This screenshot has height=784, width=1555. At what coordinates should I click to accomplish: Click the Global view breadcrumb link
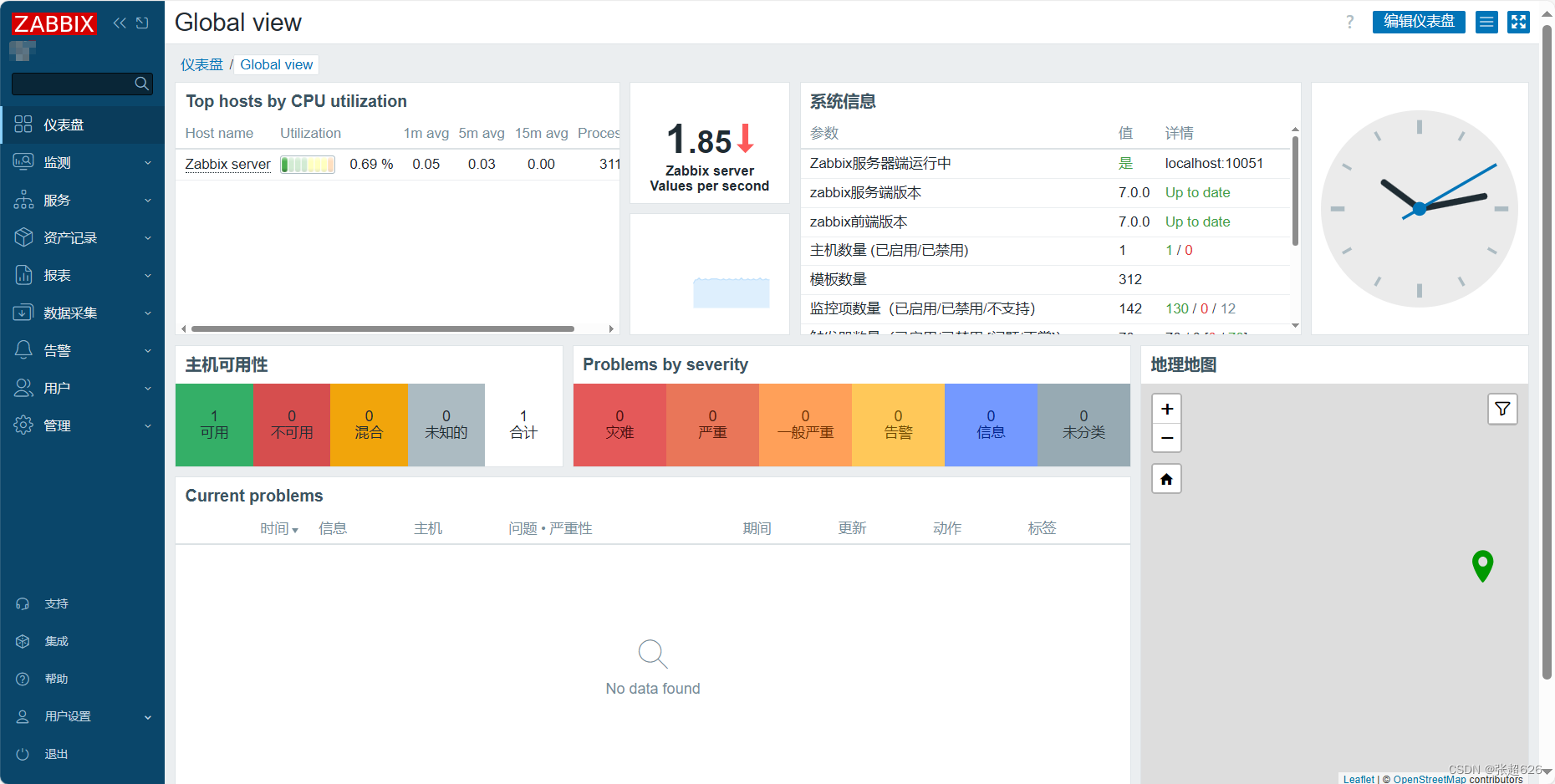click(x=277, y=64)
